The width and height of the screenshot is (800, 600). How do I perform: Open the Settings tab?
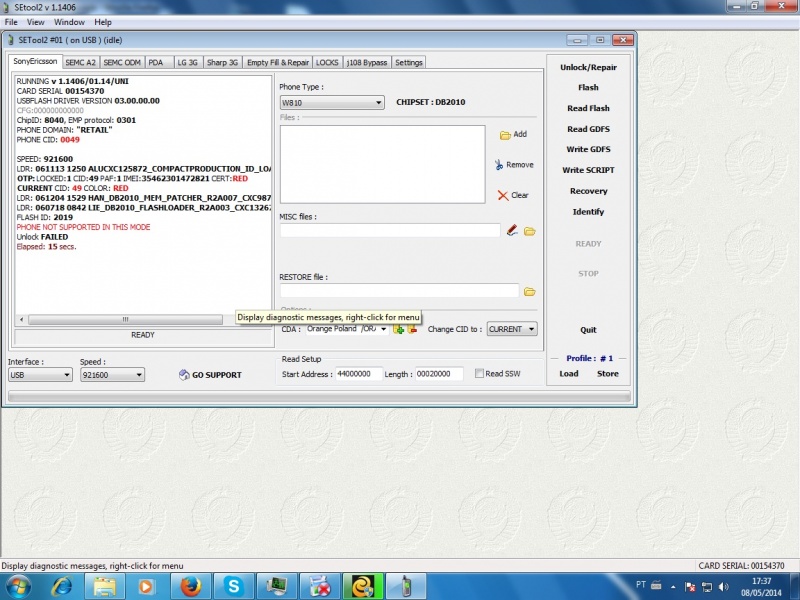[409, 62]
